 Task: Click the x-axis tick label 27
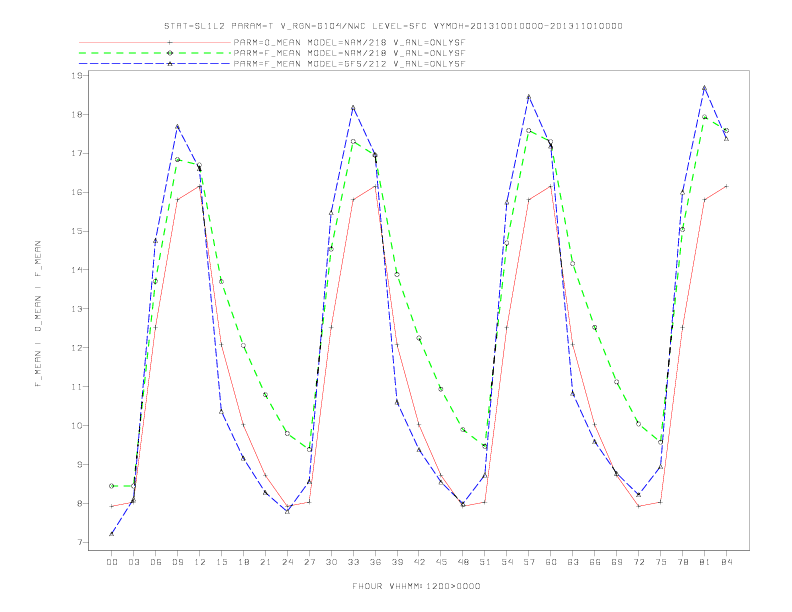point(309,562)
